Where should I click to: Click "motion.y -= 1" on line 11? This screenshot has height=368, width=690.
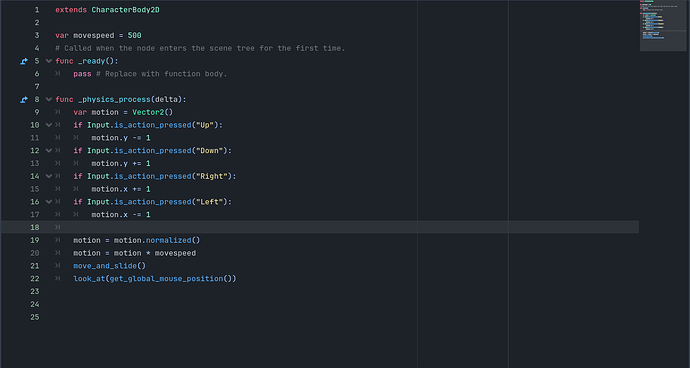point(121,138)
